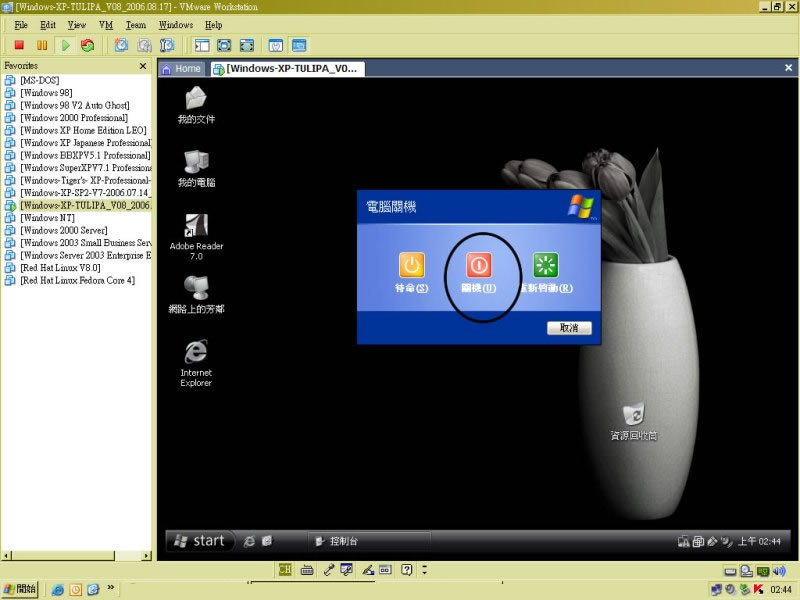Click the guest taskbar clock 上午 02:44
800x600 pixels.
coord(759,541)
